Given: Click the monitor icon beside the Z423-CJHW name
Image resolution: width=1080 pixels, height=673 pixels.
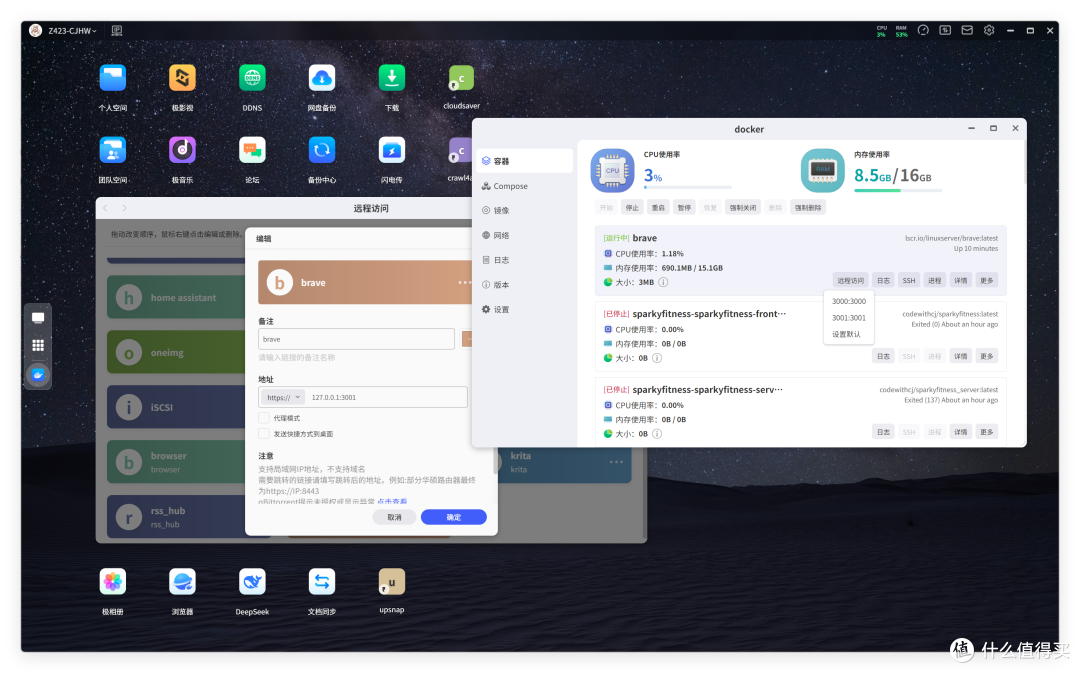Looking at the screenshot, I should (116, 30).
